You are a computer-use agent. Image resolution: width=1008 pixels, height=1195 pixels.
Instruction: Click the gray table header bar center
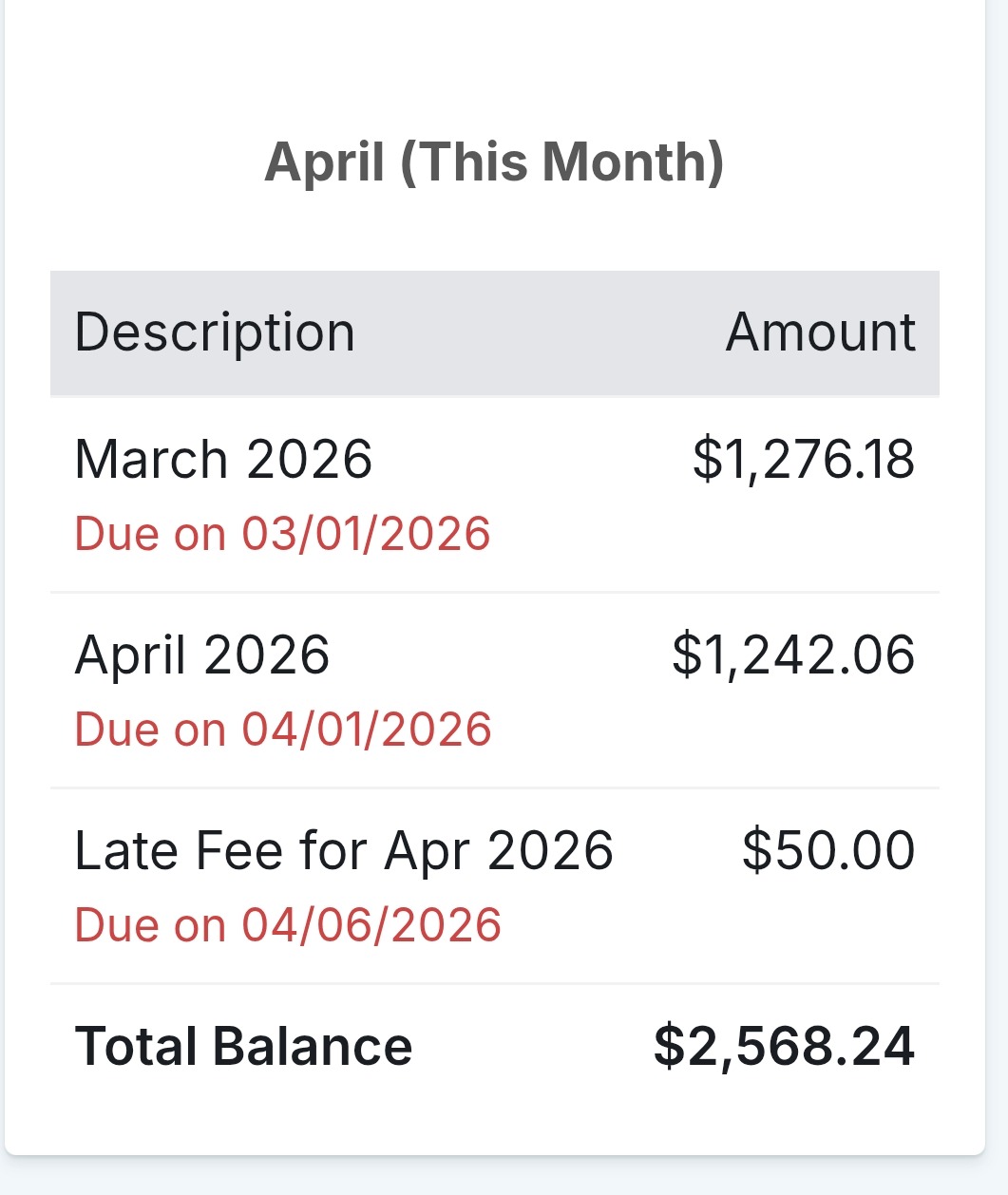[x=494, y=332]
